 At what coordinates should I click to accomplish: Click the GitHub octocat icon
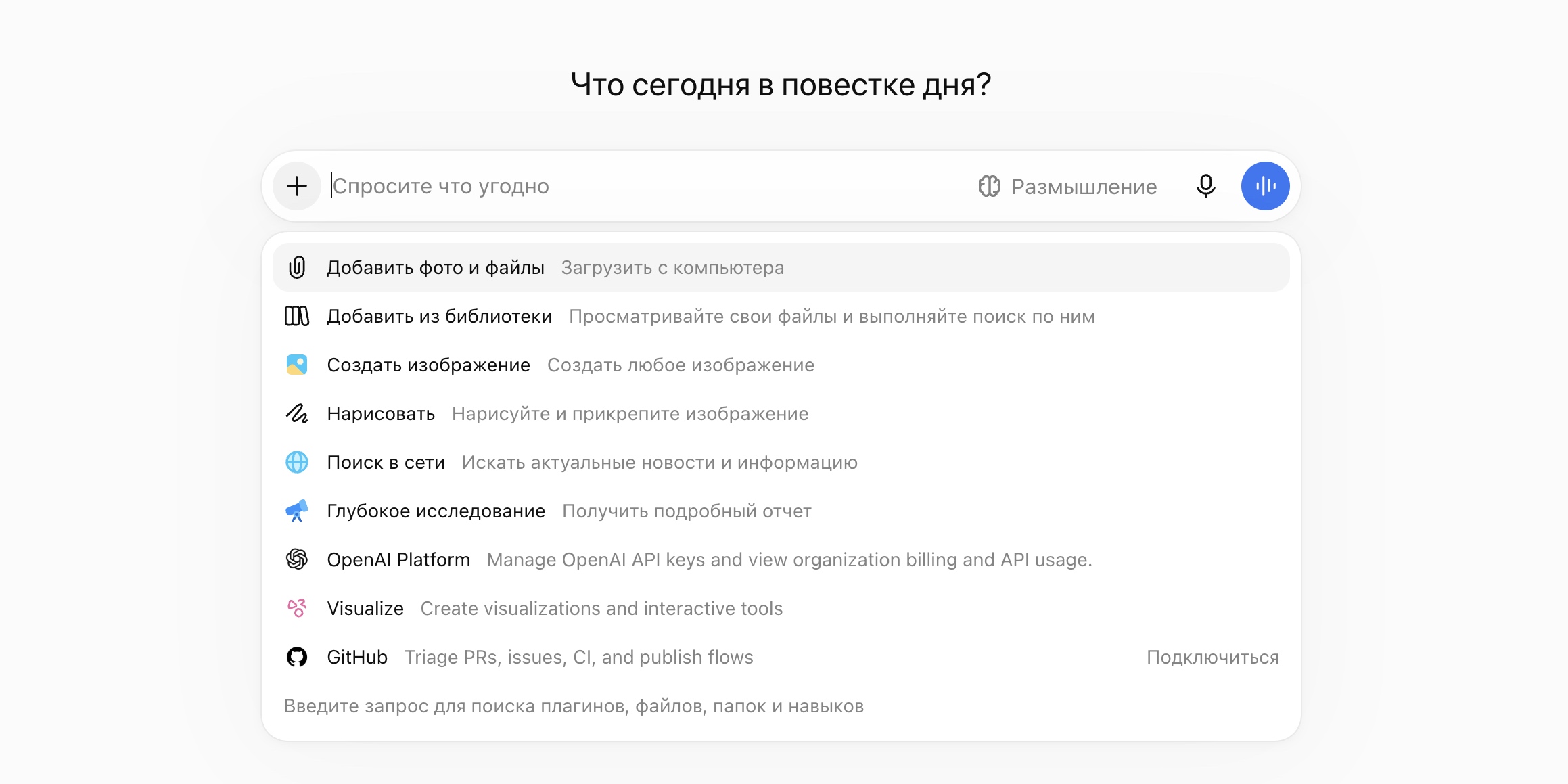tap(297, 657)
